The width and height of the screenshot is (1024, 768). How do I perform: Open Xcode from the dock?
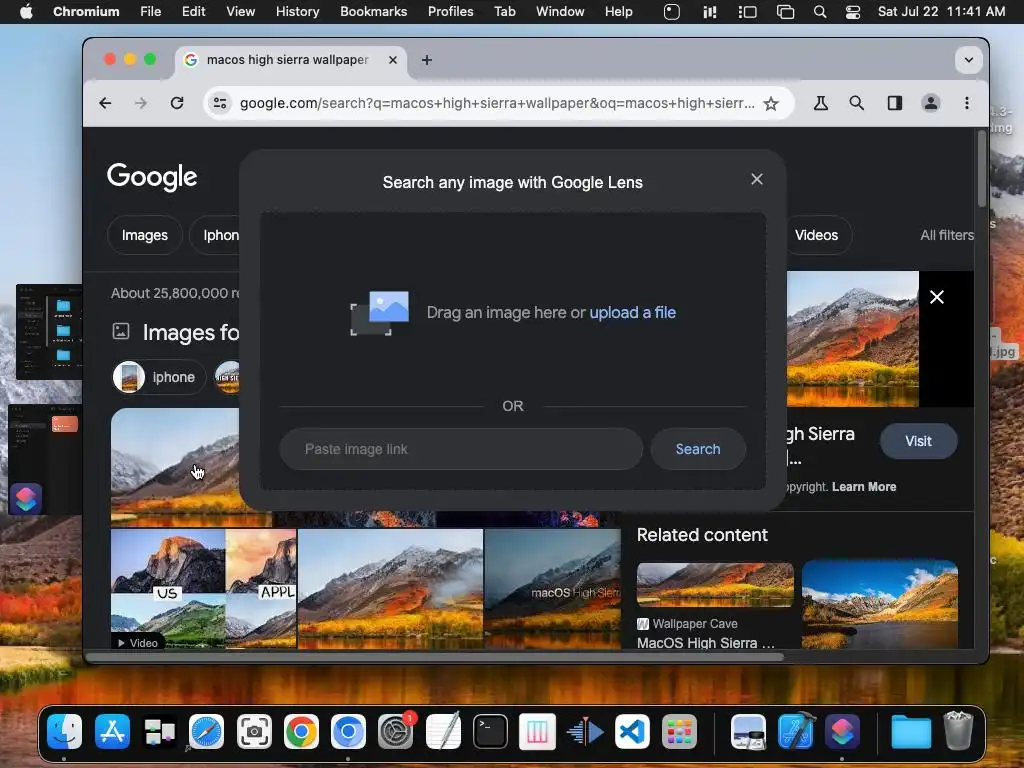[795, 731]
